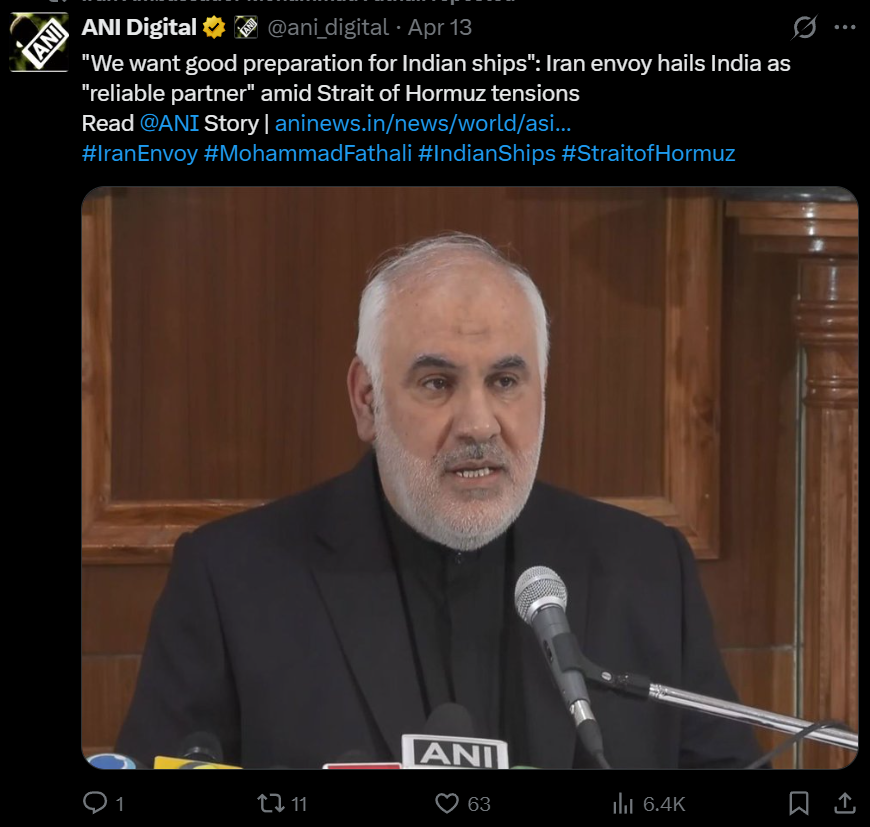The image size is (870, 827).
Task: Open the ANI Digital display name
Action: point(139,27)
